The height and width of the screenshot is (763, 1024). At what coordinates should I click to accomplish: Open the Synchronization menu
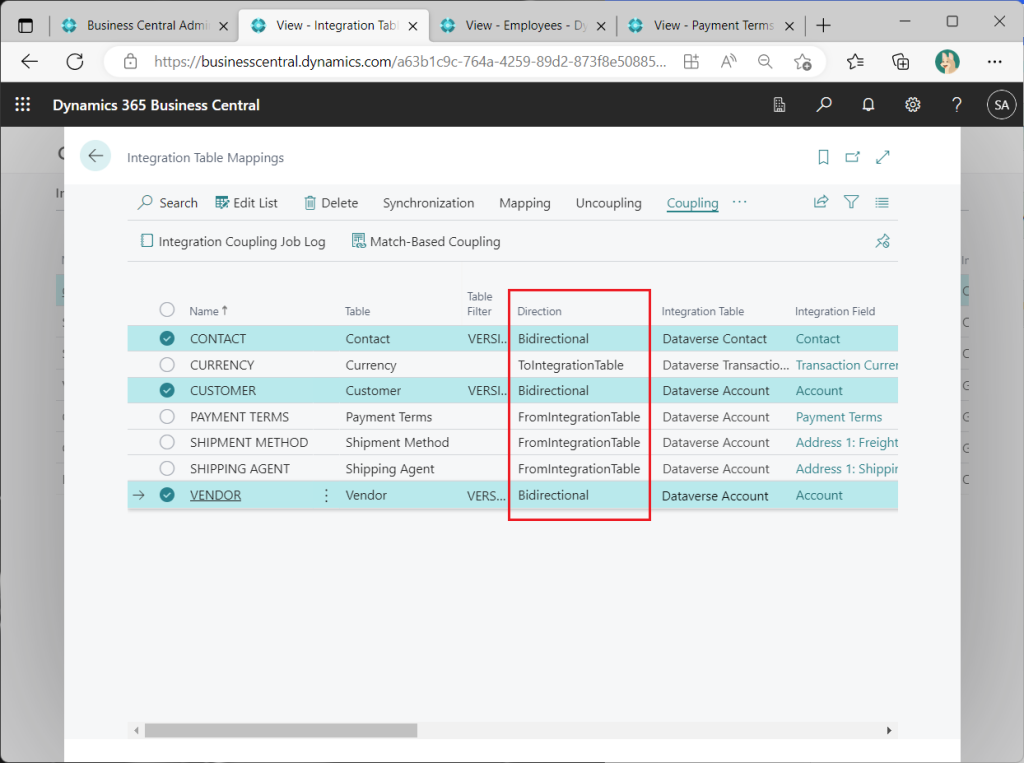[428, 203]
